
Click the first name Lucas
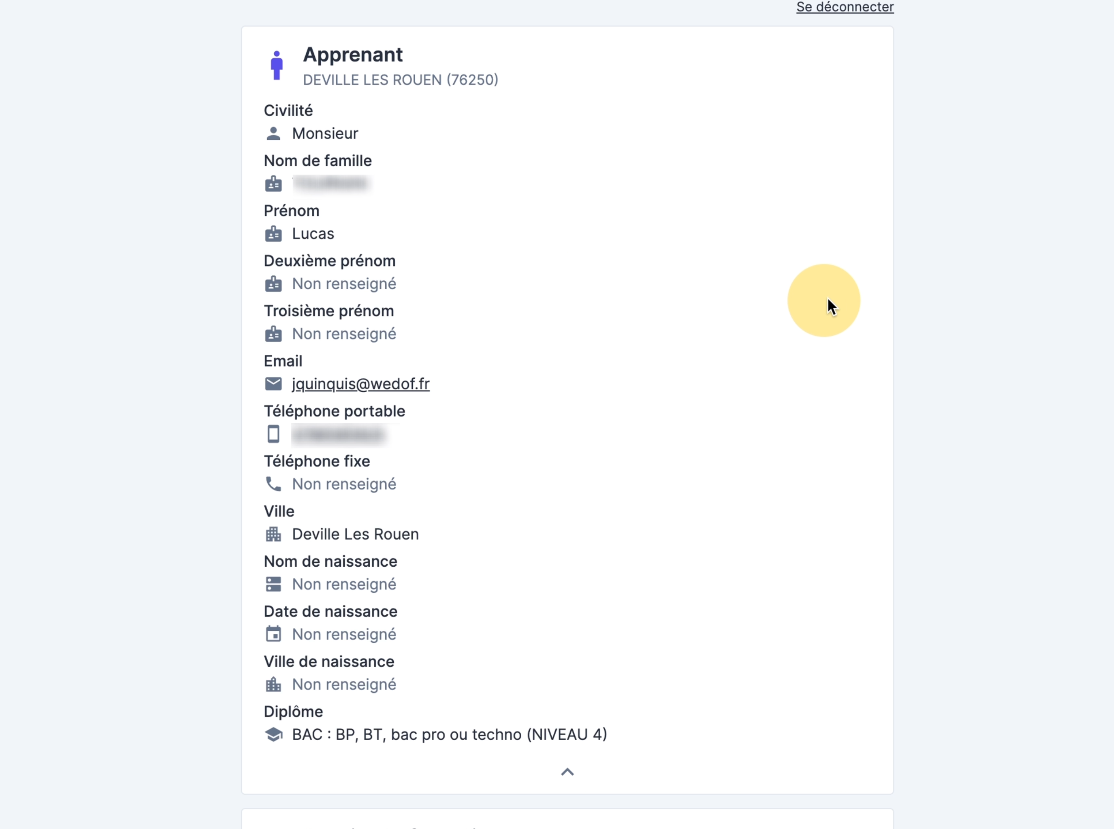point(313,234)
